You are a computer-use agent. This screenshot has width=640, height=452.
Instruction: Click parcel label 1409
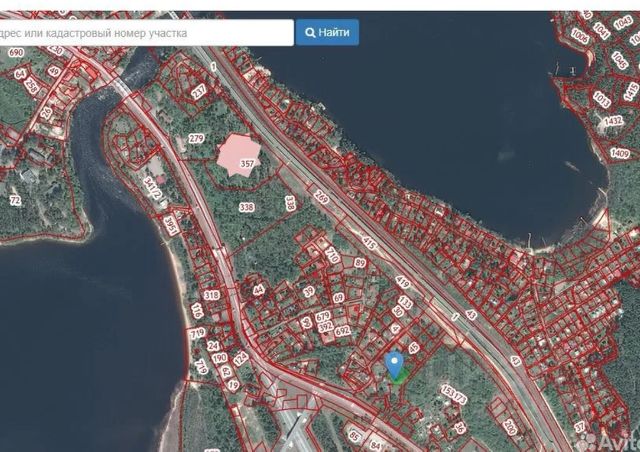coord(620,154)
